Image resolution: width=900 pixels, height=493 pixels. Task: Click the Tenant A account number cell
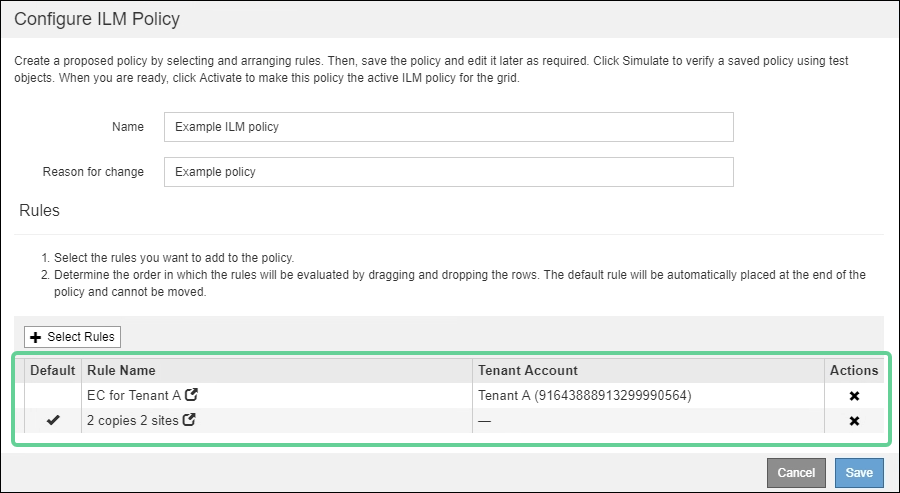(x=585, y=396)
